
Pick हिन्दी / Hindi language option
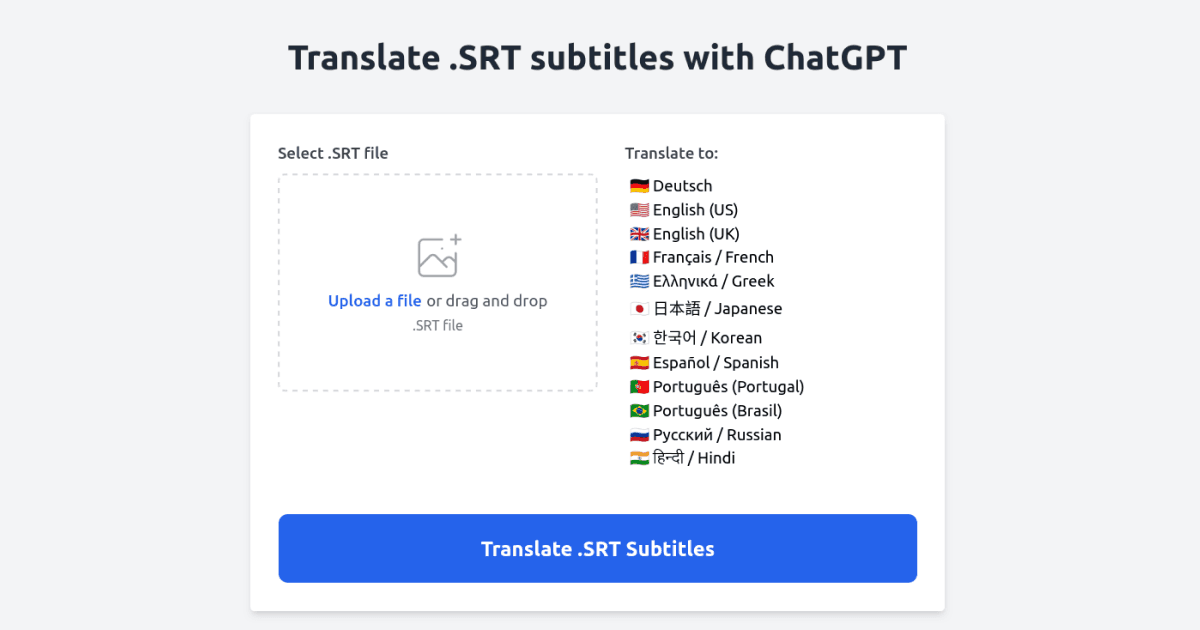pos(683,458)
